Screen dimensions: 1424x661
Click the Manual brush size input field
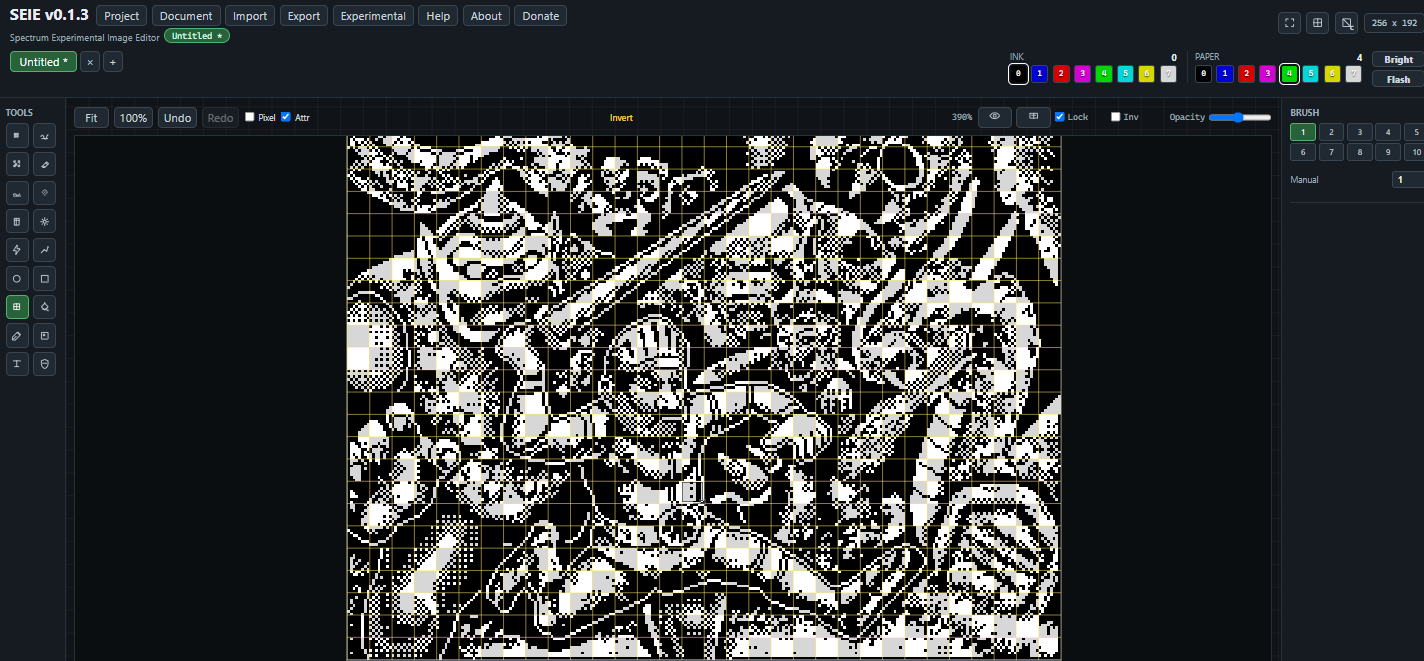(x=1407, y=180)
